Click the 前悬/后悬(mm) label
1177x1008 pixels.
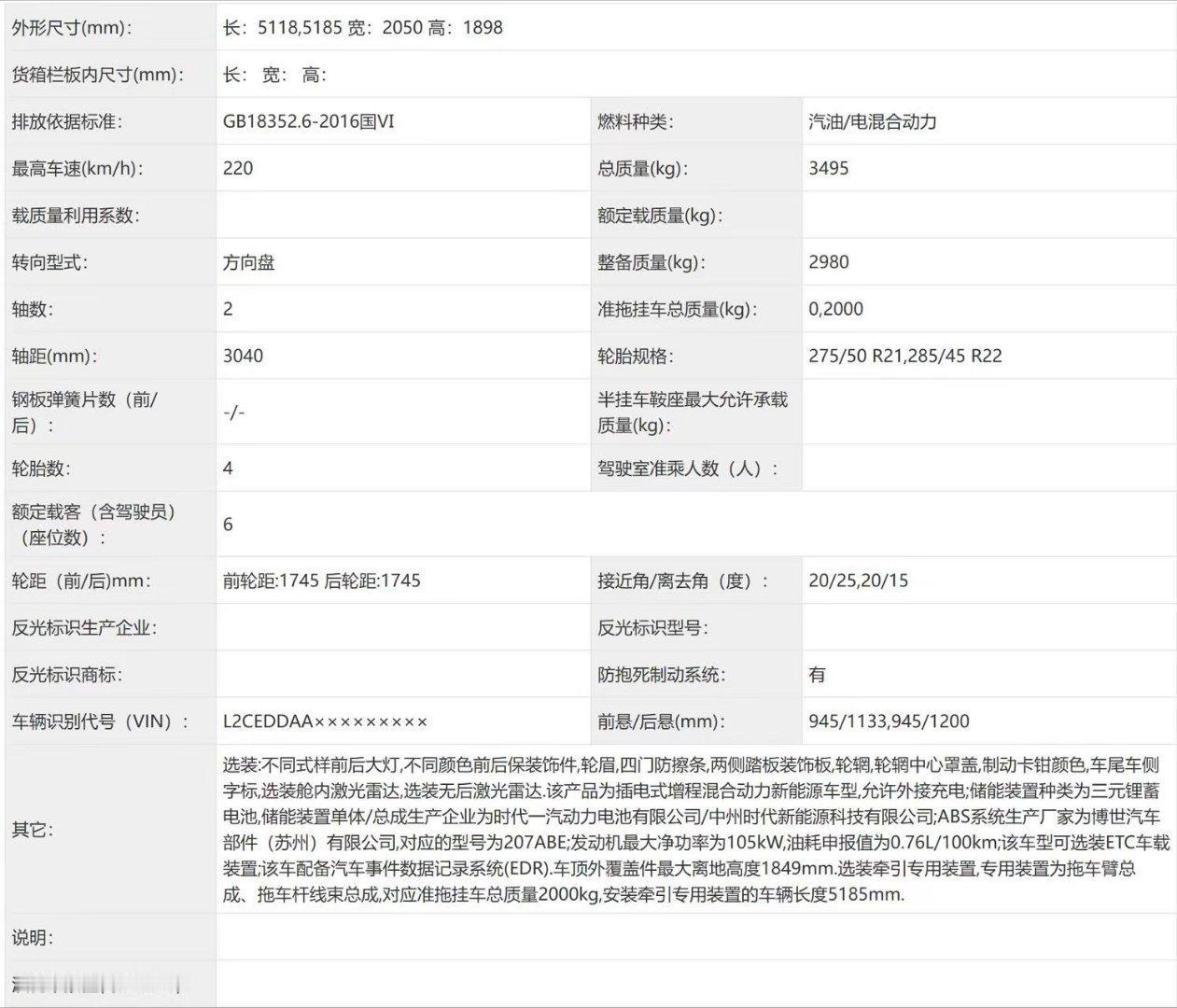click(x=662, y=721)
